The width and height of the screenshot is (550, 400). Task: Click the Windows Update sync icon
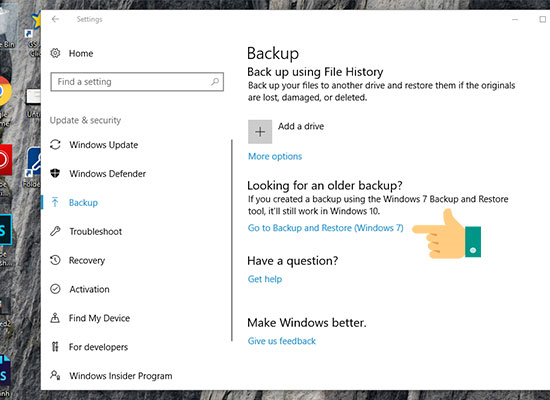click(55, 145)
